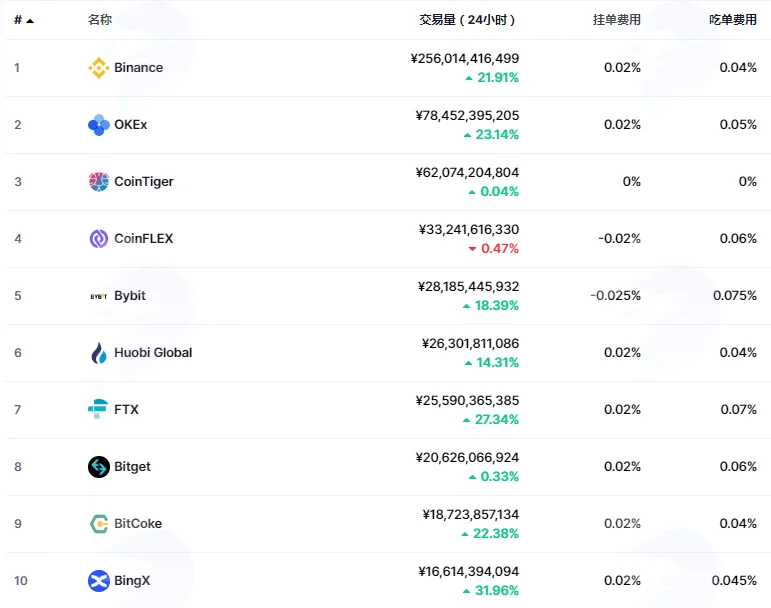Image resolution: width=771 pixels, height=608 pixels.
Task: Select the BitCoke logo icon
Action: click(98, 524)
